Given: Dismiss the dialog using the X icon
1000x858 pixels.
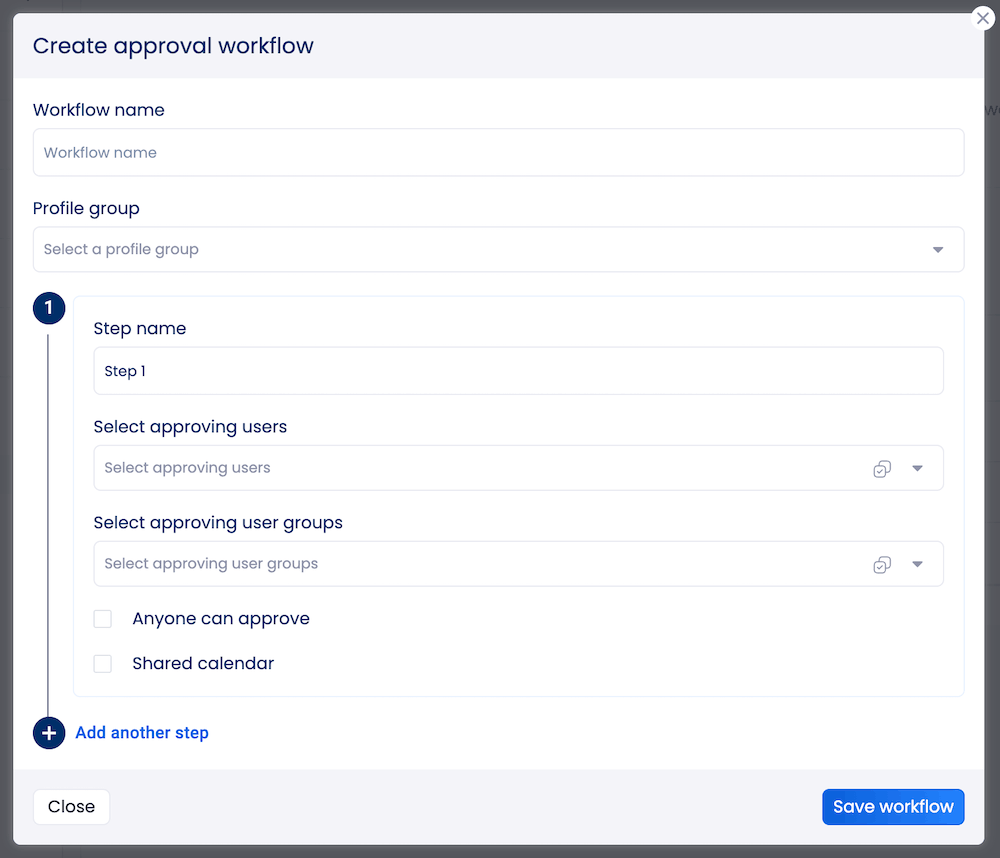Looking at the screenshot, I should (982, 18).
